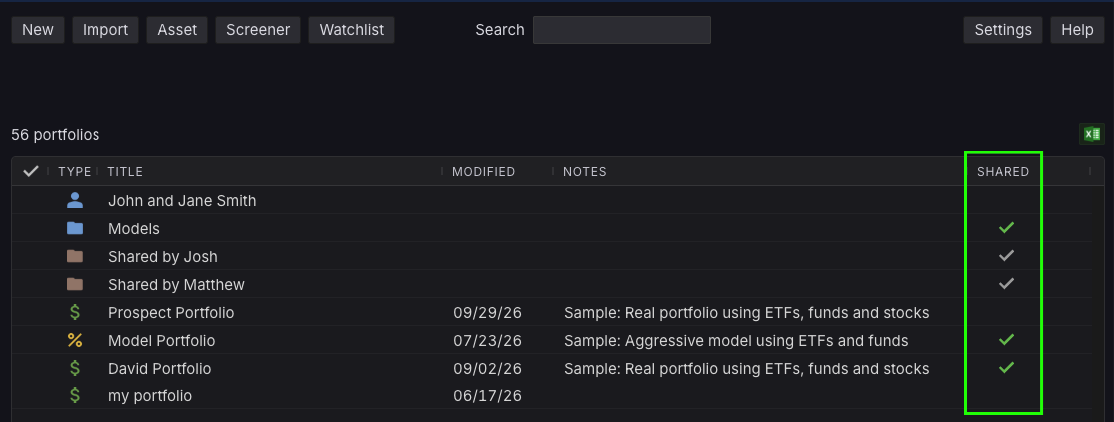Click the New button
Screen dimensions: 1114x422
[x=38, y=30]
